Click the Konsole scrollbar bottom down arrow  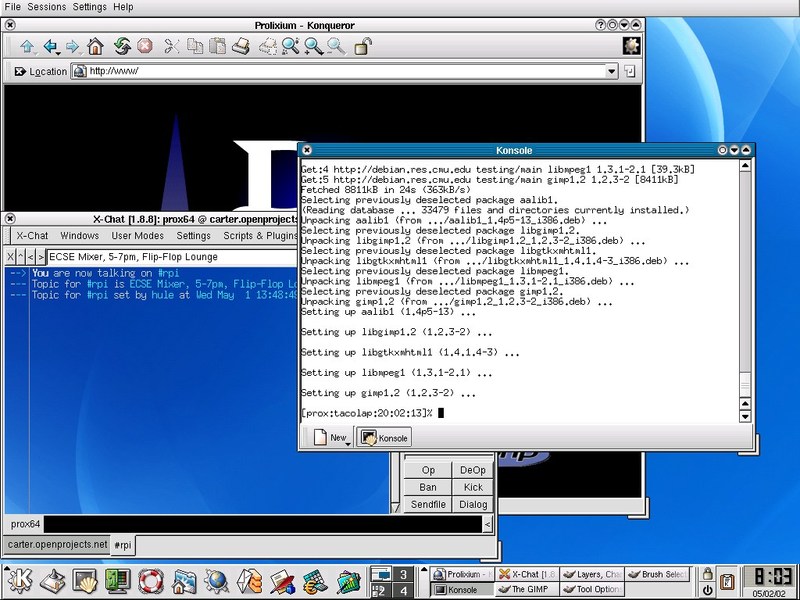[745, 416]
